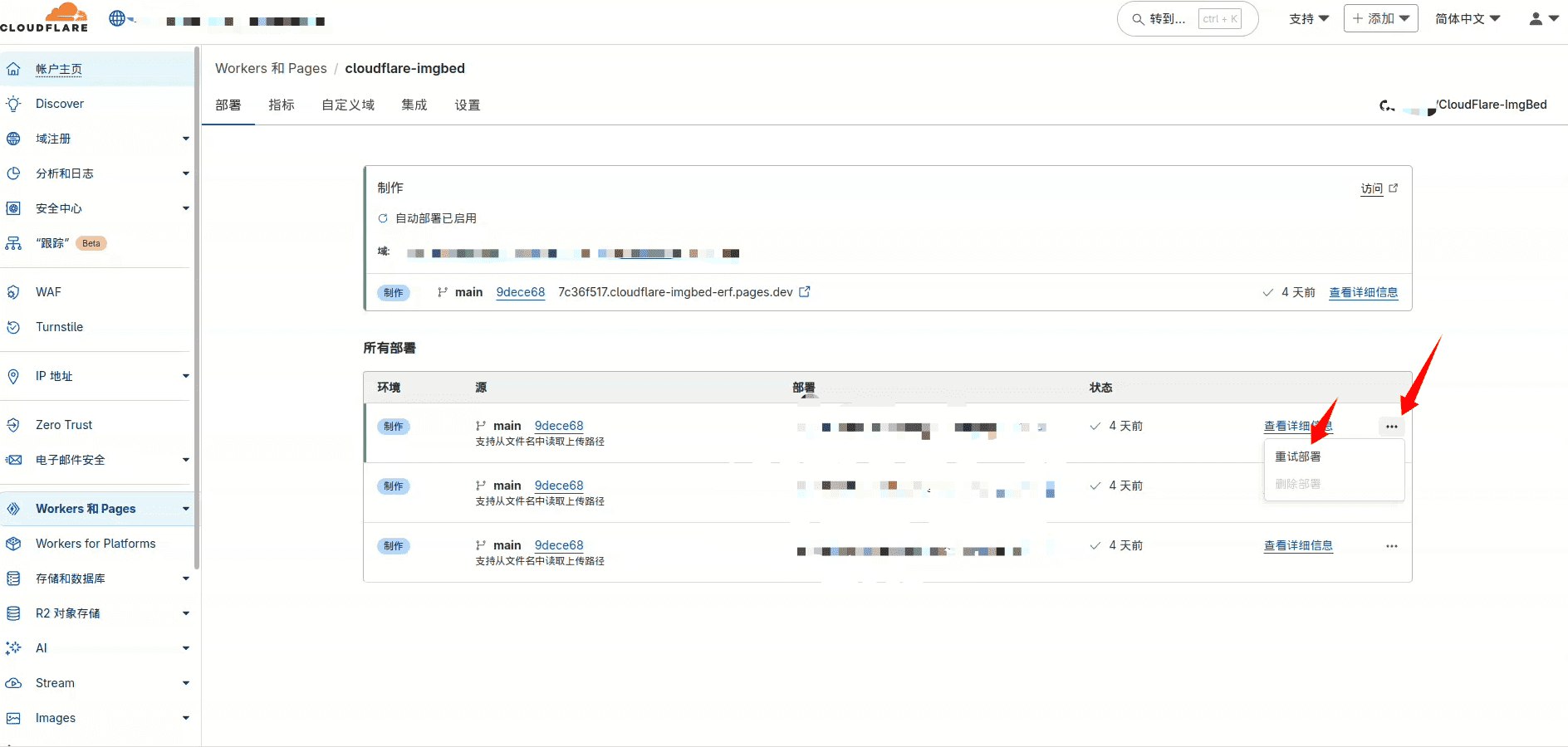Switch to the 自定义域 tab
Screen dimensions: 1568x747
tap(348, 105)
